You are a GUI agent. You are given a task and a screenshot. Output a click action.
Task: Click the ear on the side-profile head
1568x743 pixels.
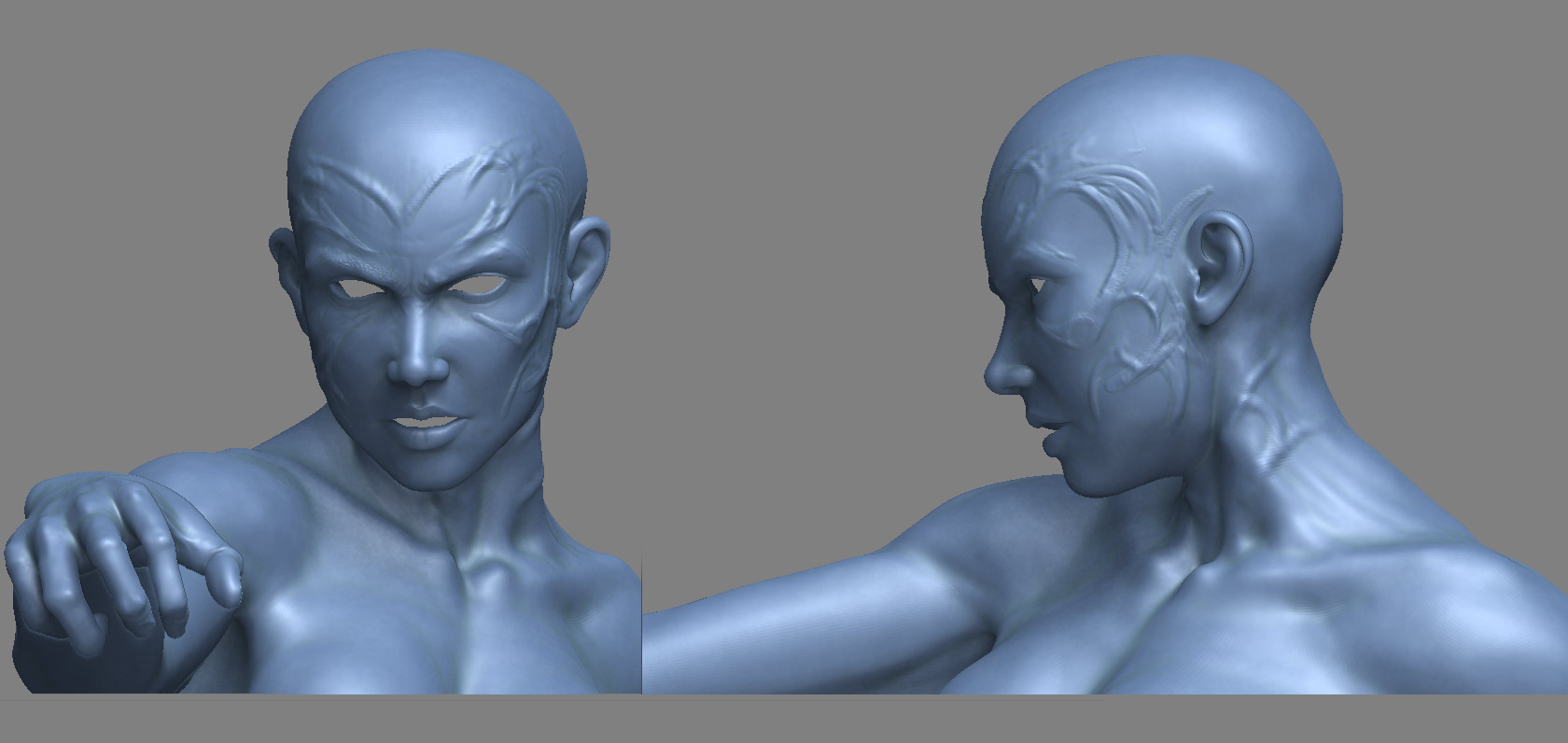tap(1222, 268)
